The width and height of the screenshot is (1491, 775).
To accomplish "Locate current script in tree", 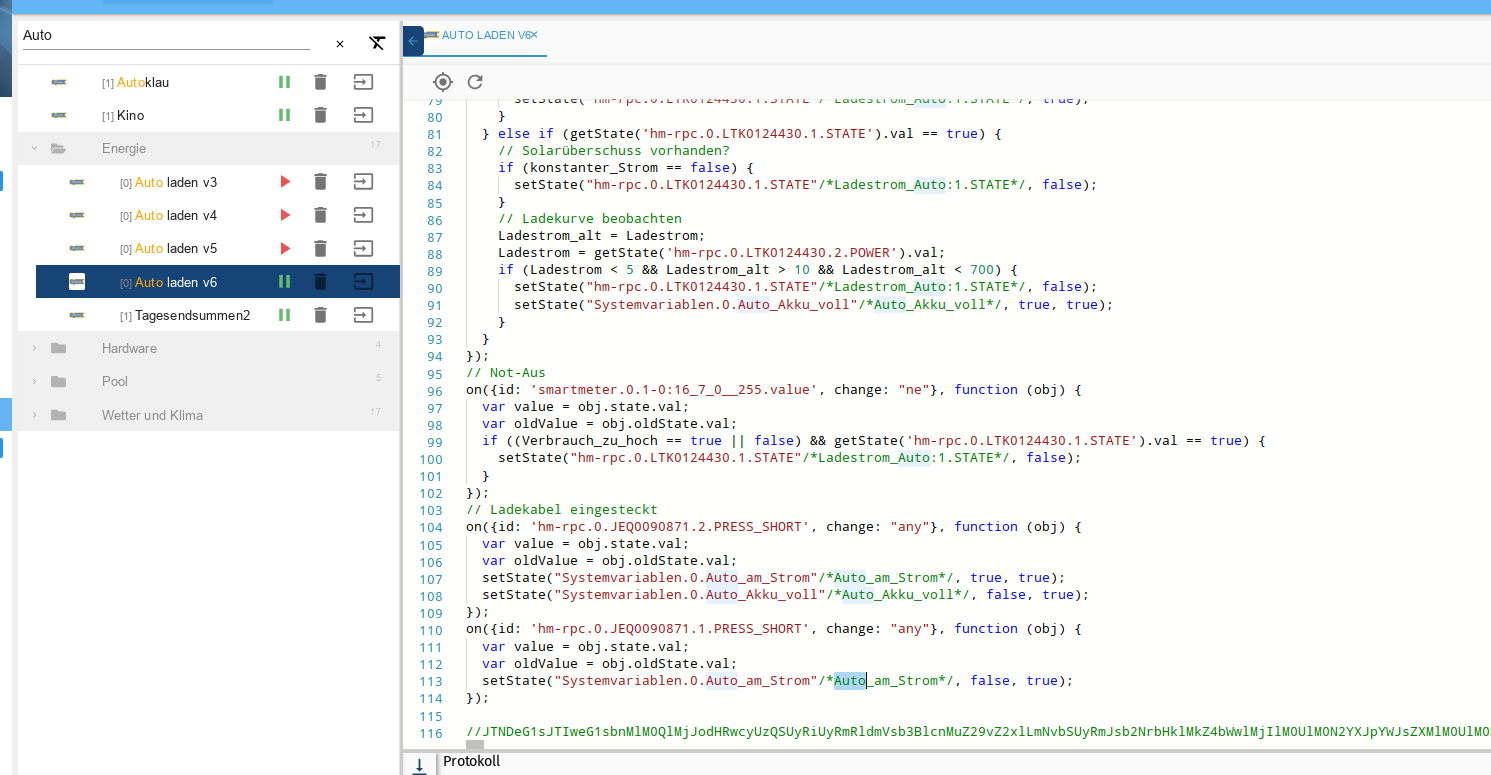I will (x=443, y=82).
